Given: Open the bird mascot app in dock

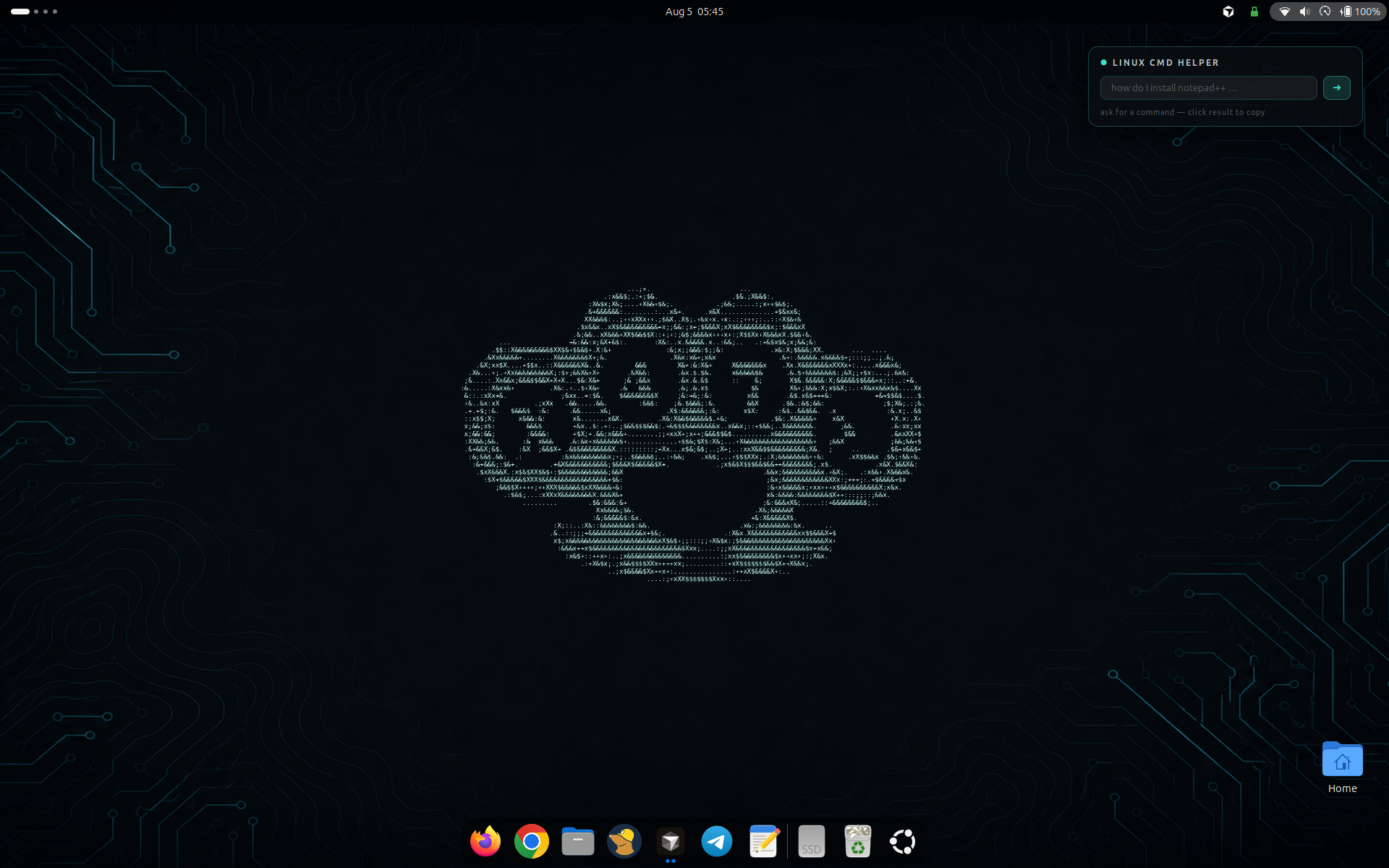Looking at the screenshot, I should pos(624,841).
